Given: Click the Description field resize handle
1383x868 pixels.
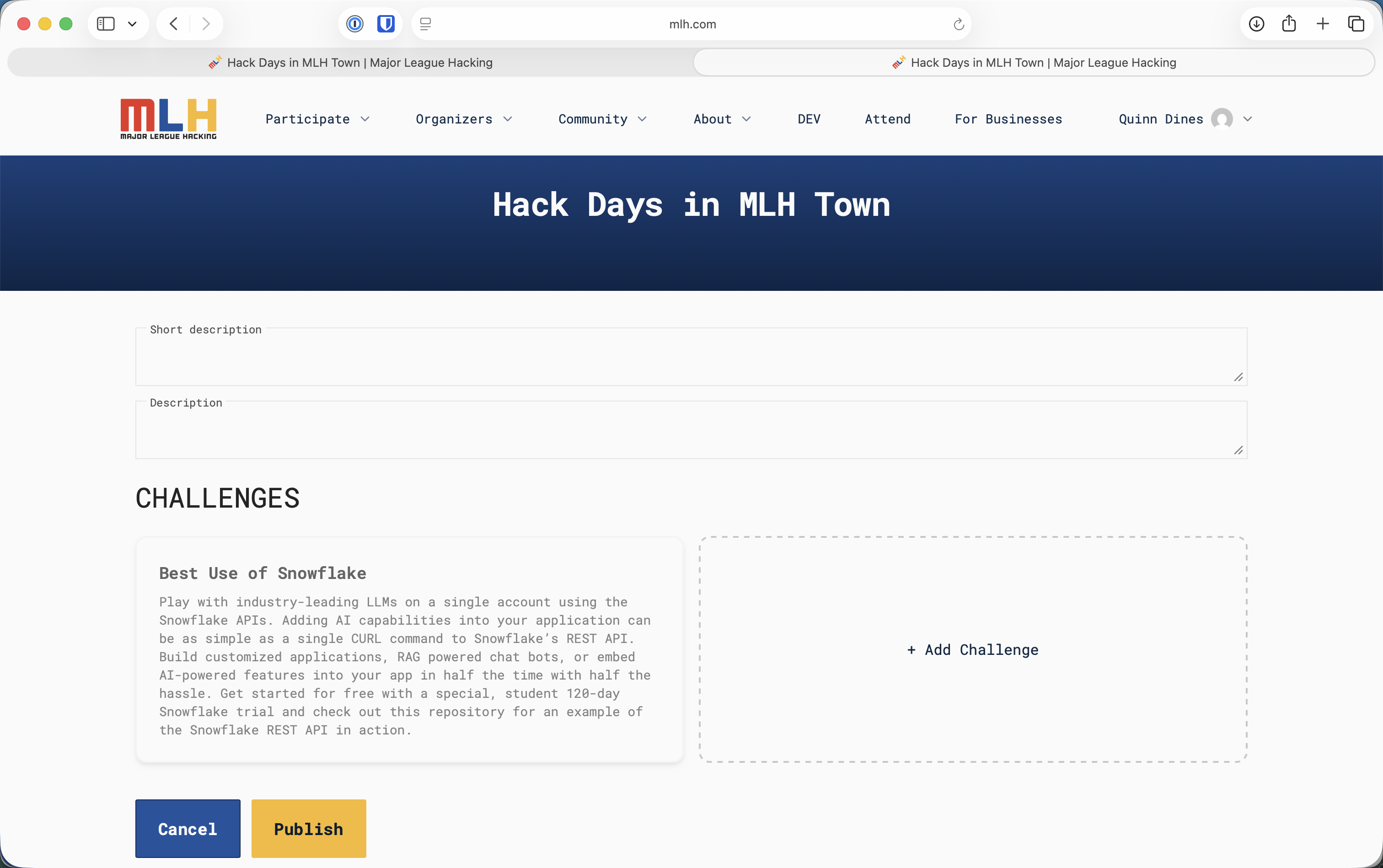Looking at the screenshot, I should [x=1238, y=450].
